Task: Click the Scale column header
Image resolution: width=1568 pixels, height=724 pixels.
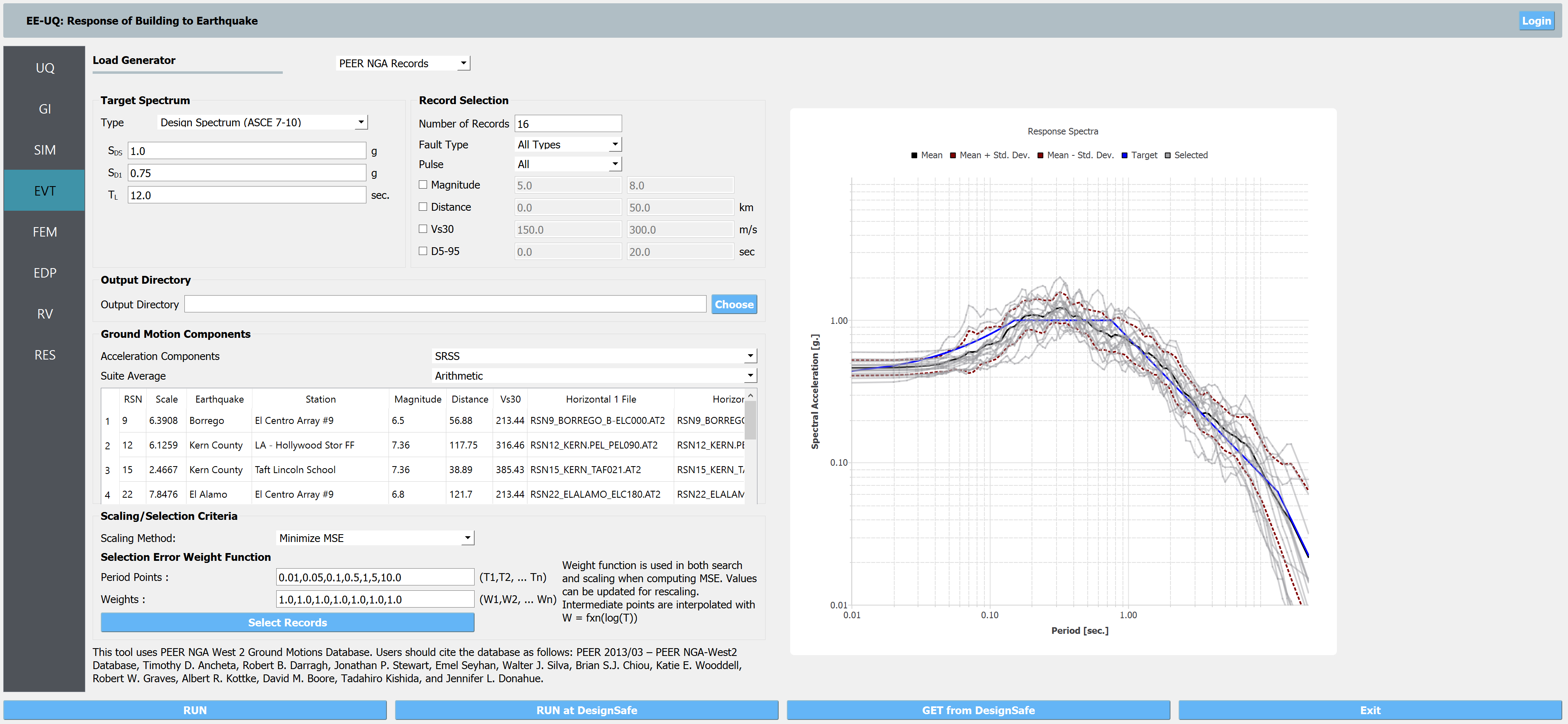Action: pyautogui.click(x=166, y=399)
